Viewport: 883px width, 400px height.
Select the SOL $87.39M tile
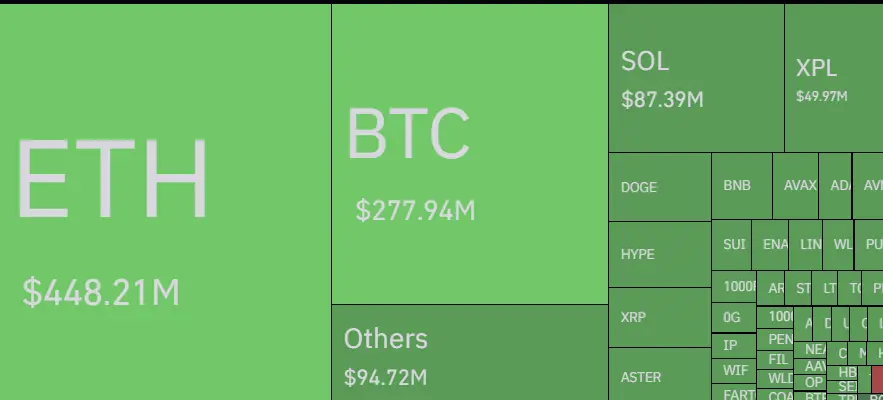click(696, 78)
